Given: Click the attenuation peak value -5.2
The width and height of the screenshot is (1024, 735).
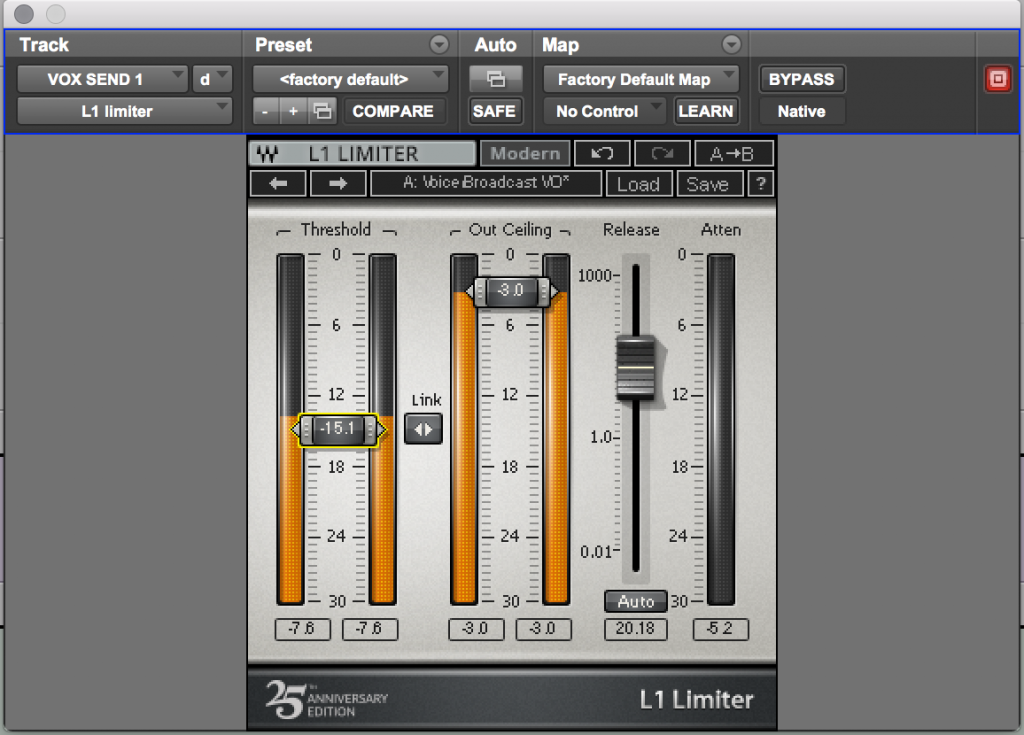Looking at the screenshot, I should click(x=720, y=629).
